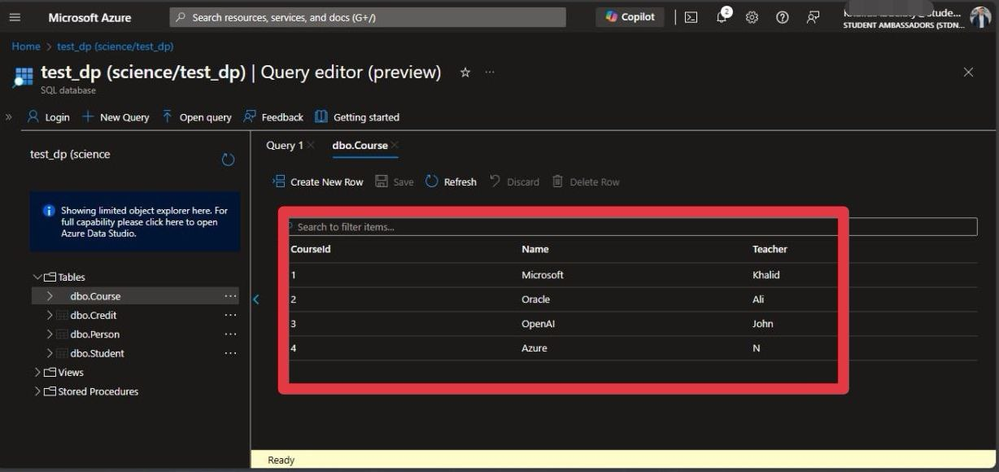This screenshot has height=472, width=999.
Task: Create a New Query
Action: tap(115, 117)
